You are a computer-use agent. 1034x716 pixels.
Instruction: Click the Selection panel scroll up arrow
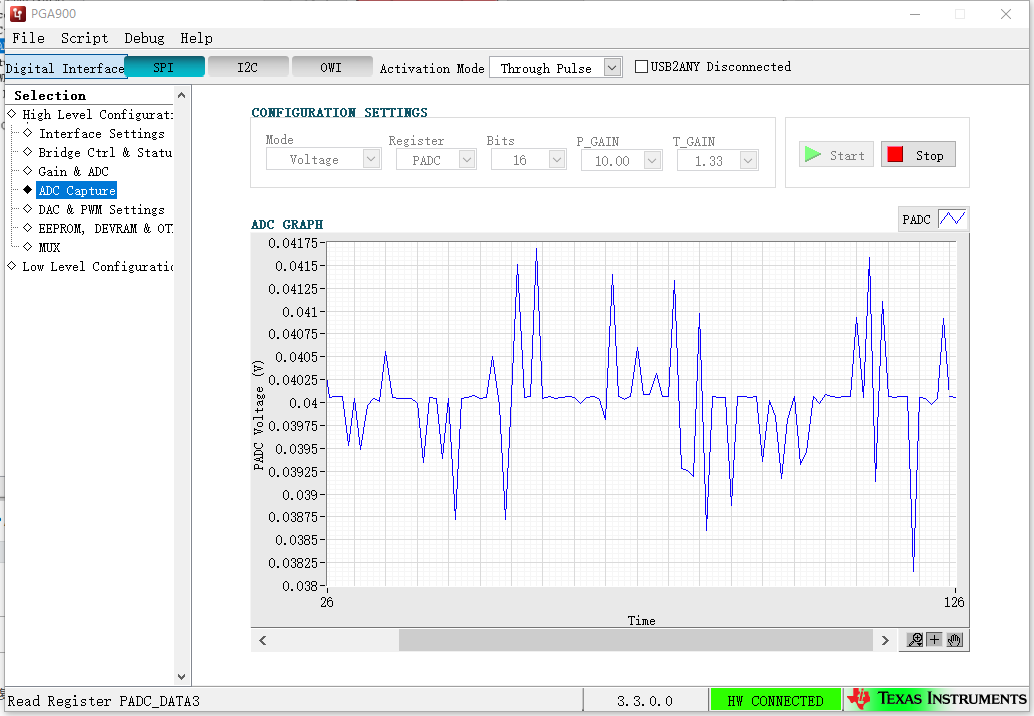pyautogui.click(x=181, y=96)
